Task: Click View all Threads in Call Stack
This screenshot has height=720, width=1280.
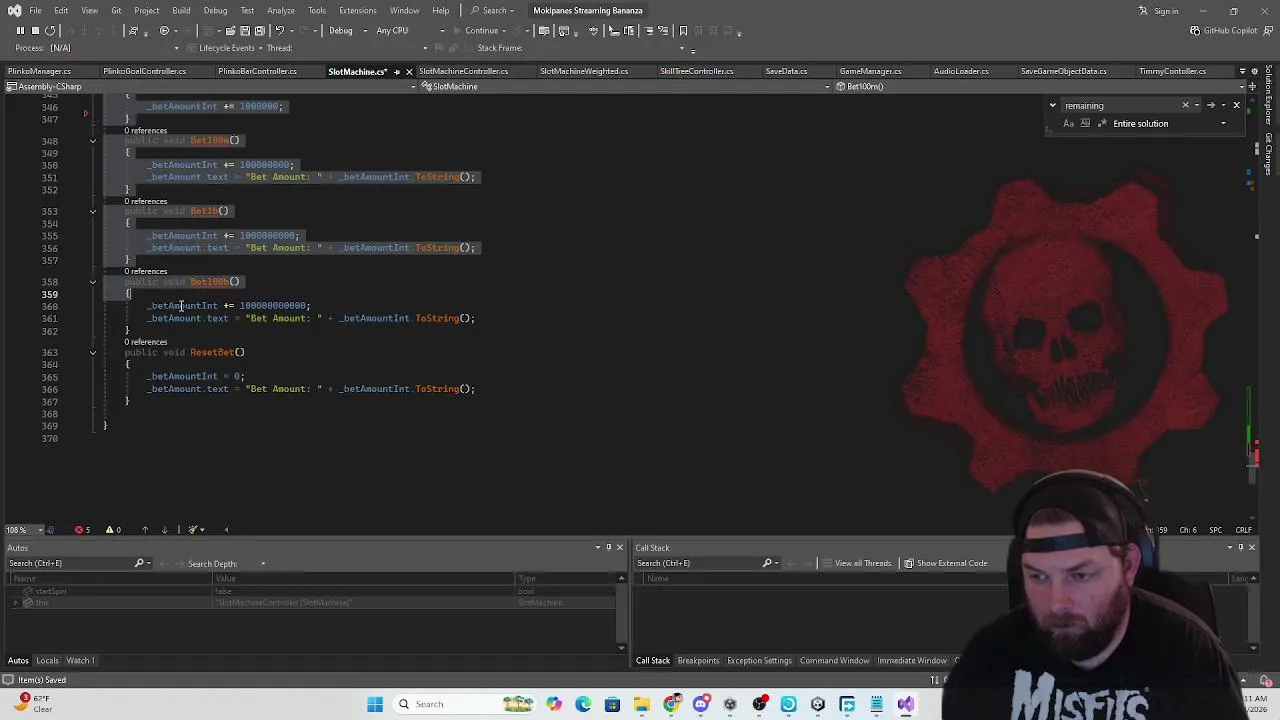Action: point(856,563)
